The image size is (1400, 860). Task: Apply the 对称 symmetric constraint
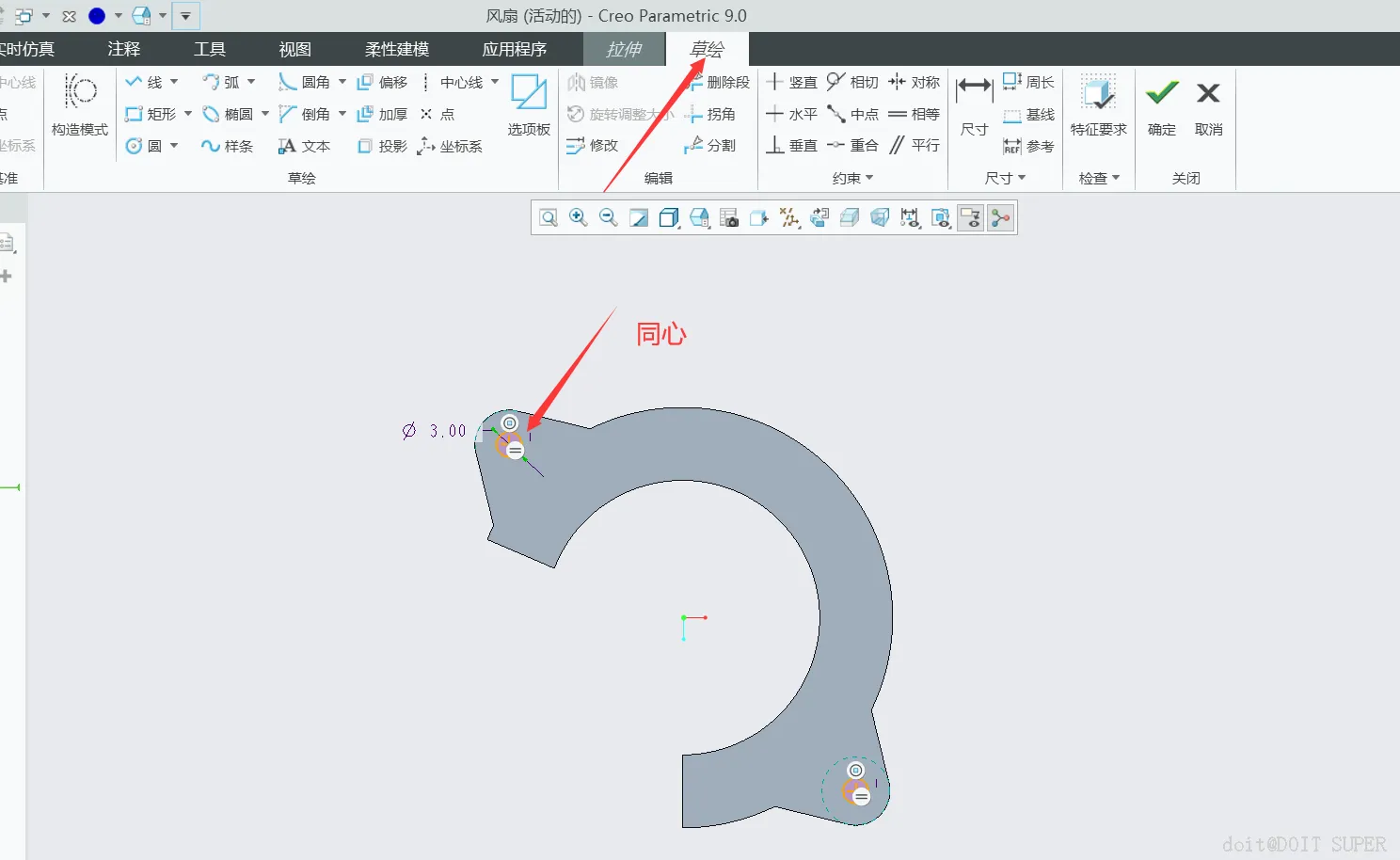pos(914,83)
